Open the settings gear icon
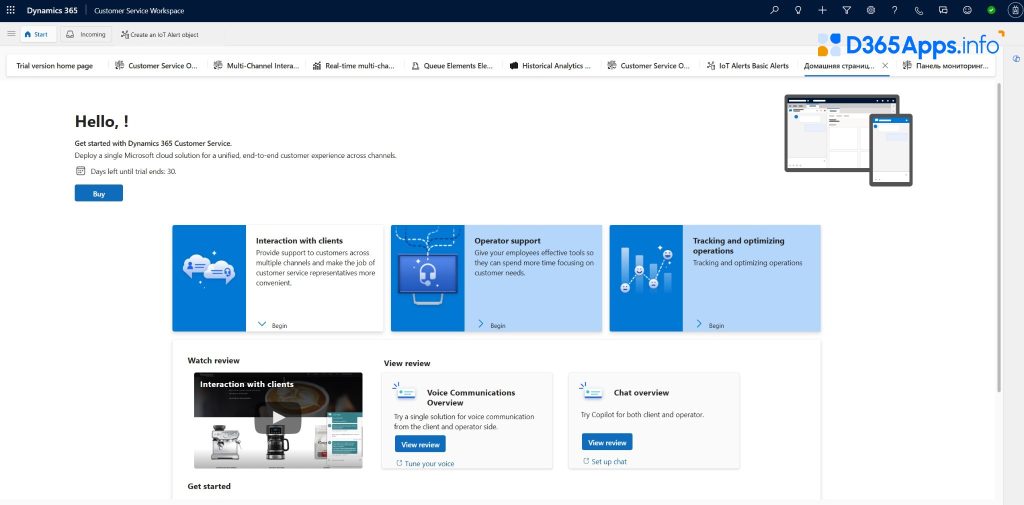 [x=871, y=10]
